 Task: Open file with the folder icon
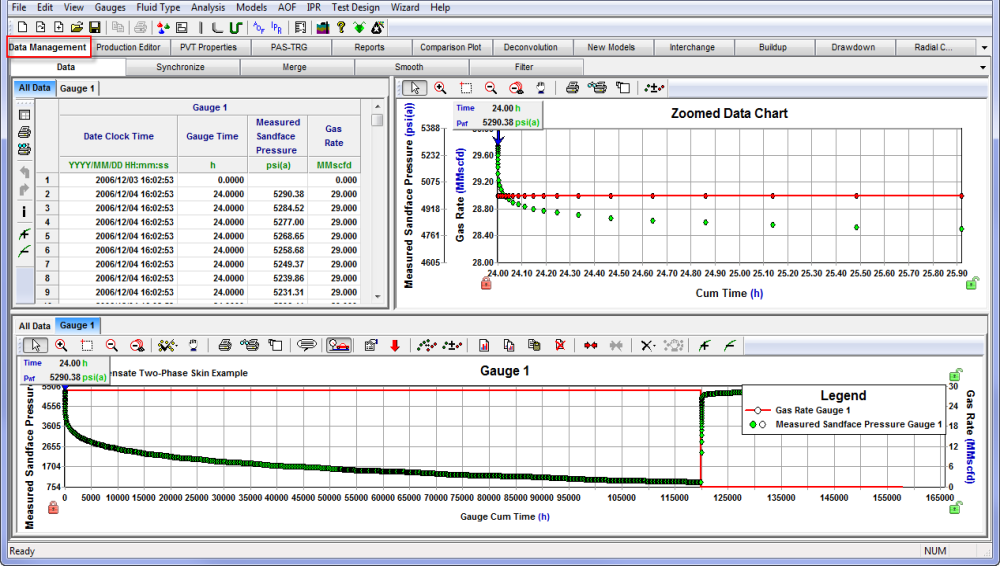(x=77, y=27)
